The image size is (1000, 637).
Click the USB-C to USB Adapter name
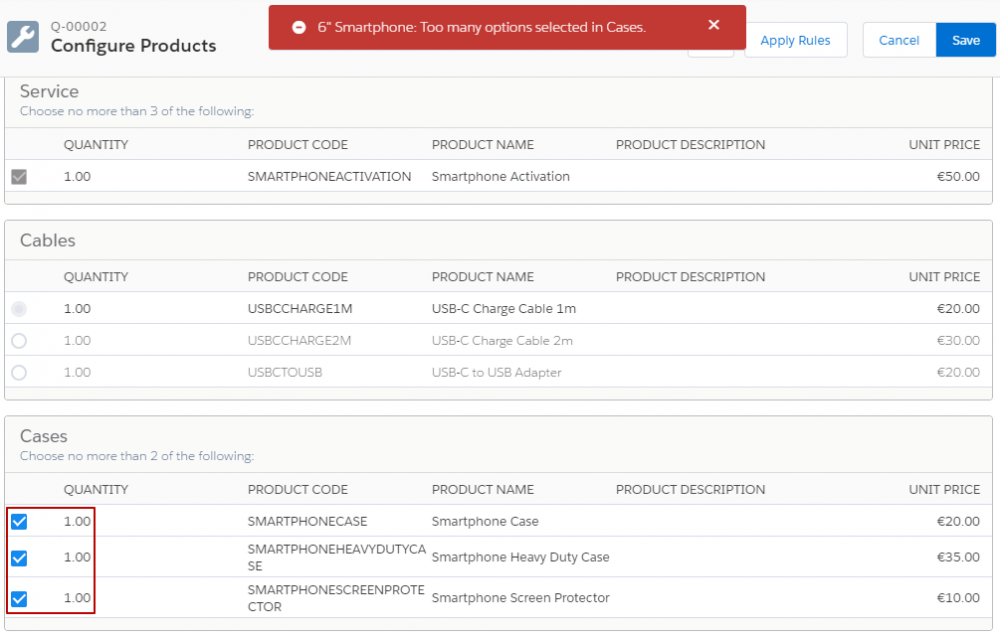pyautogui.click(x=496, y=372)
